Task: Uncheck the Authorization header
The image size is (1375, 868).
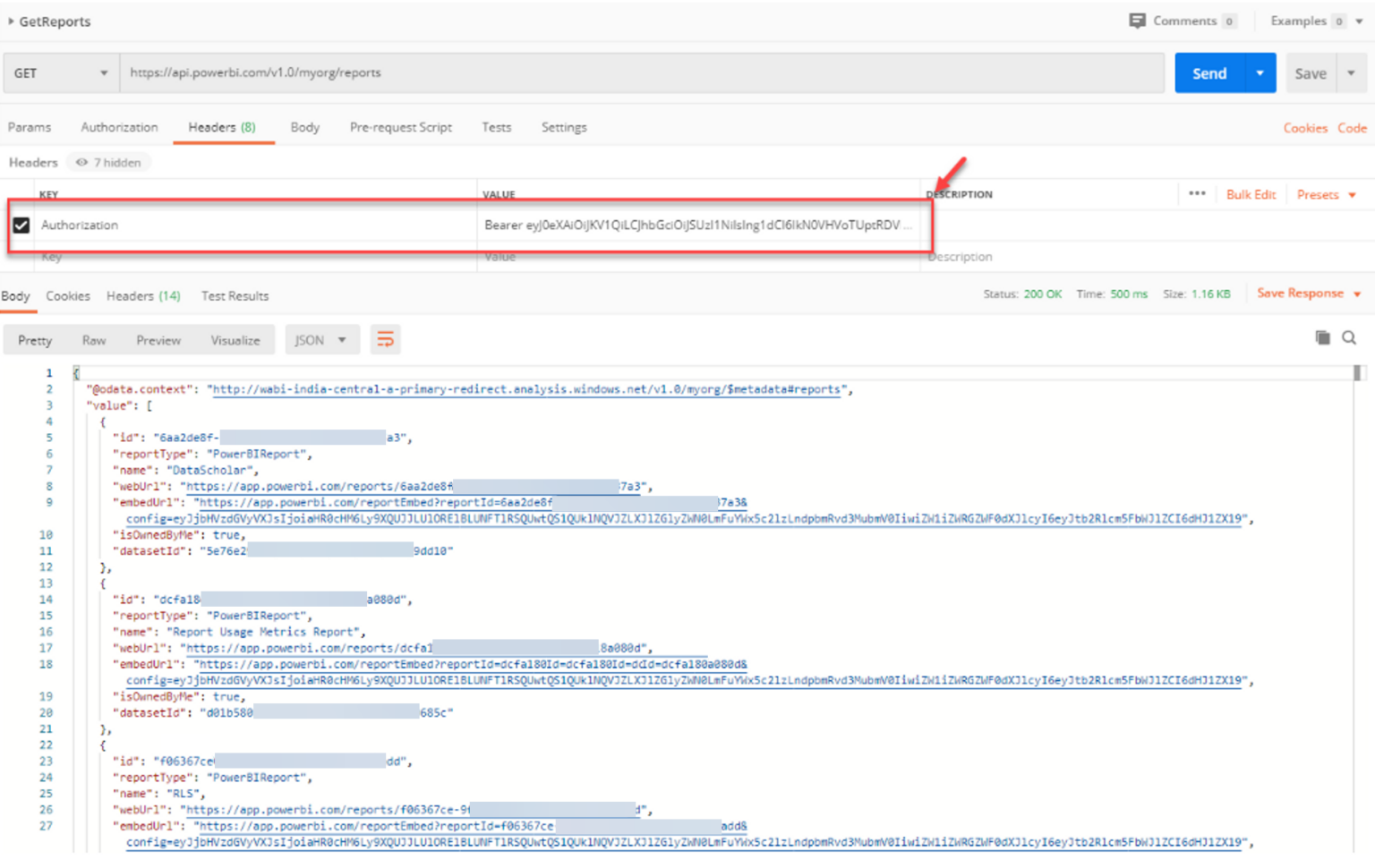Action: pyautogui.click(x=21, y=226)
